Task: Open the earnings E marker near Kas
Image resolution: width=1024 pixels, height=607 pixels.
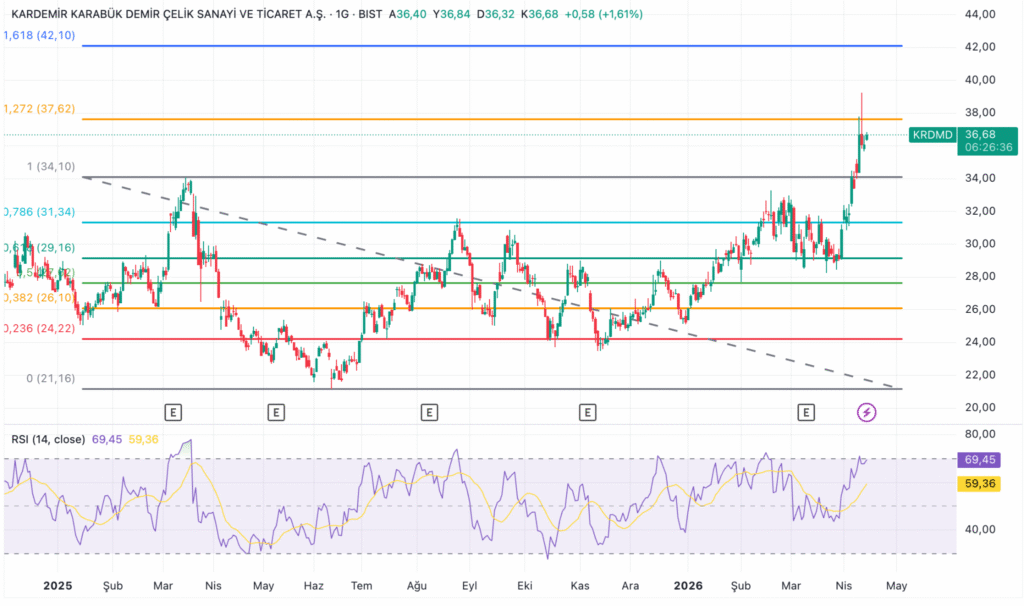Action: point(587,412)
